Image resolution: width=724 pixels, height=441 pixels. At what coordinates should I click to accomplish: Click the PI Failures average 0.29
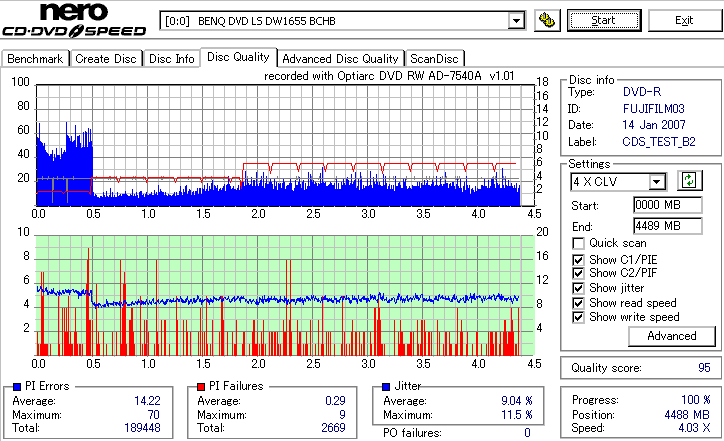tap(335, 401)
